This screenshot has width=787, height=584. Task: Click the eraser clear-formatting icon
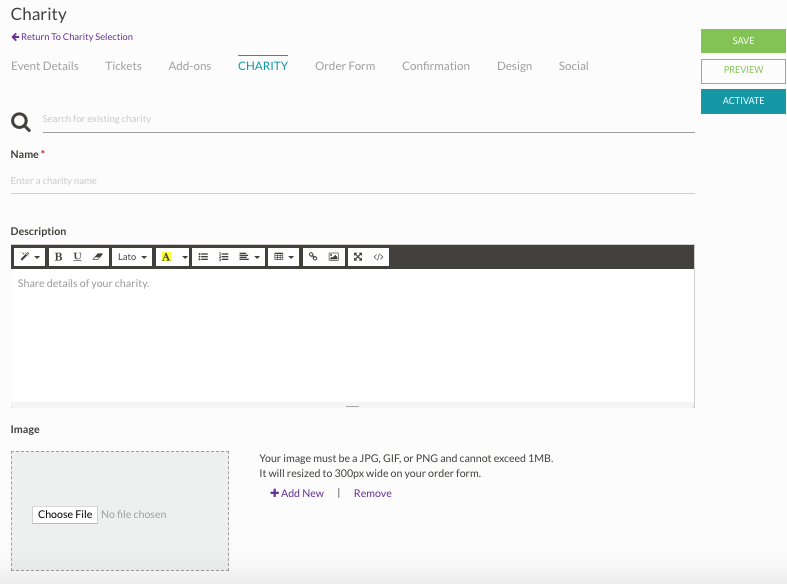point(97,257)
